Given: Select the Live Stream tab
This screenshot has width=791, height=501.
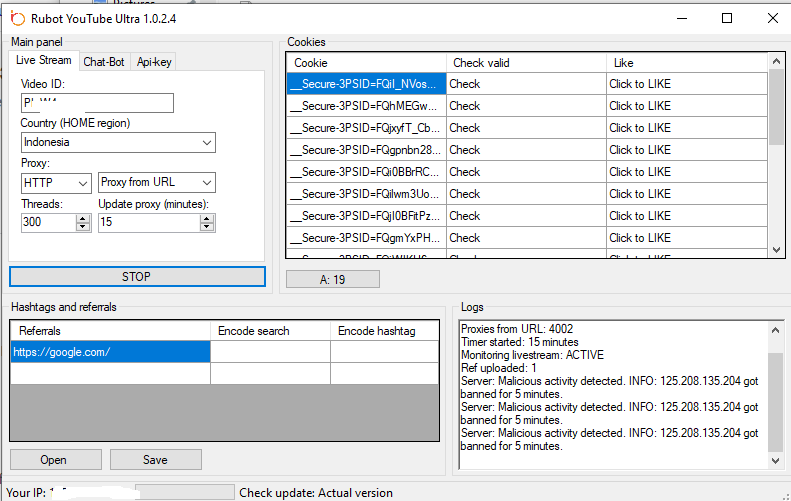Looking at the screenshot, I should tap(44, 61).
